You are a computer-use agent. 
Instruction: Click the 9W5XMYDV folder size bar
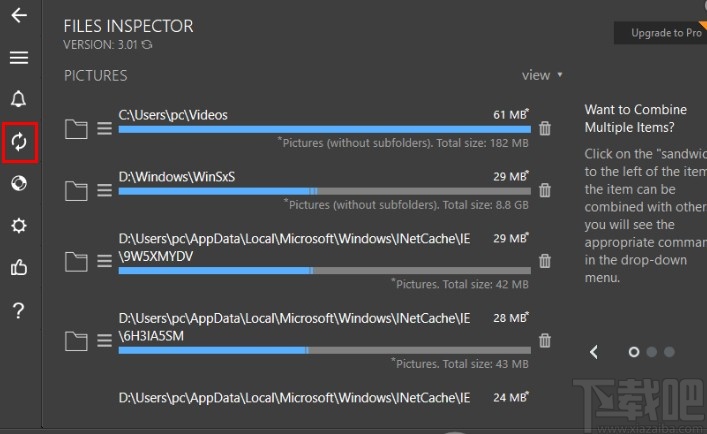(x=324, y=270)
